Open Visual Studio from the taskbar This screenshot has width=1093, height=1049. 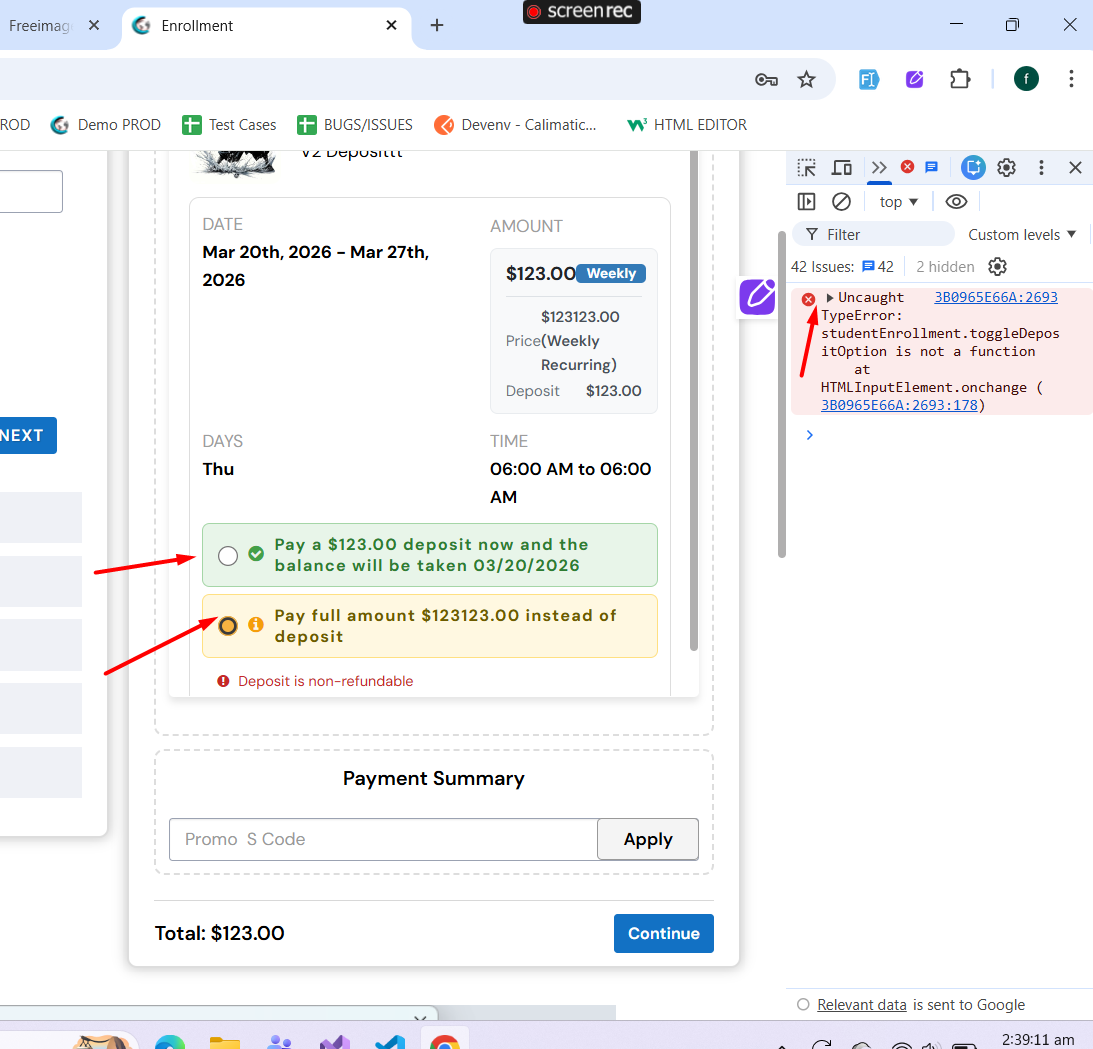(x=335, y=1041)
